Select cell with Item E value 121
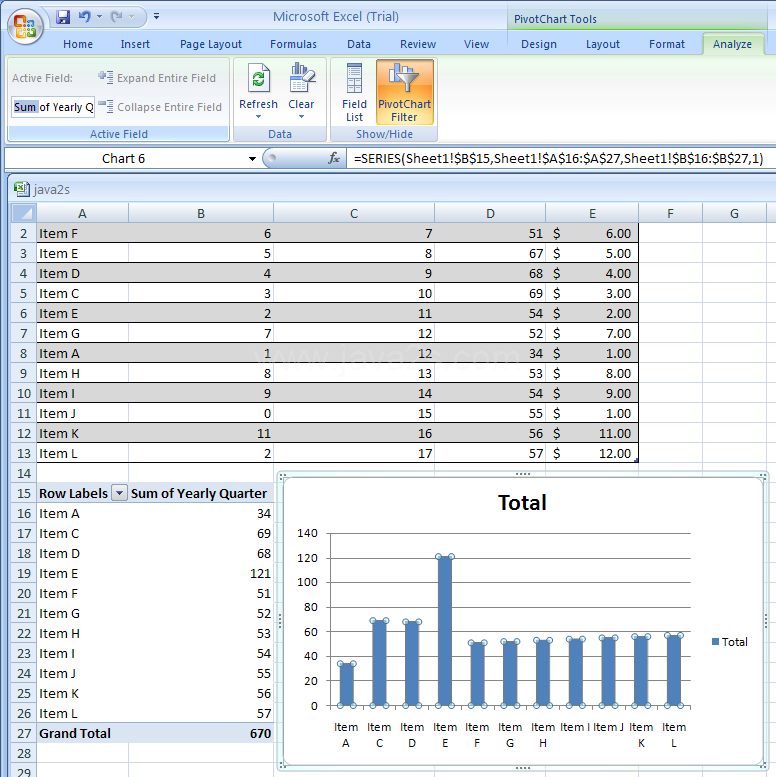The width and height of the screenshot is (776, 777). click(x=201, y=573)
